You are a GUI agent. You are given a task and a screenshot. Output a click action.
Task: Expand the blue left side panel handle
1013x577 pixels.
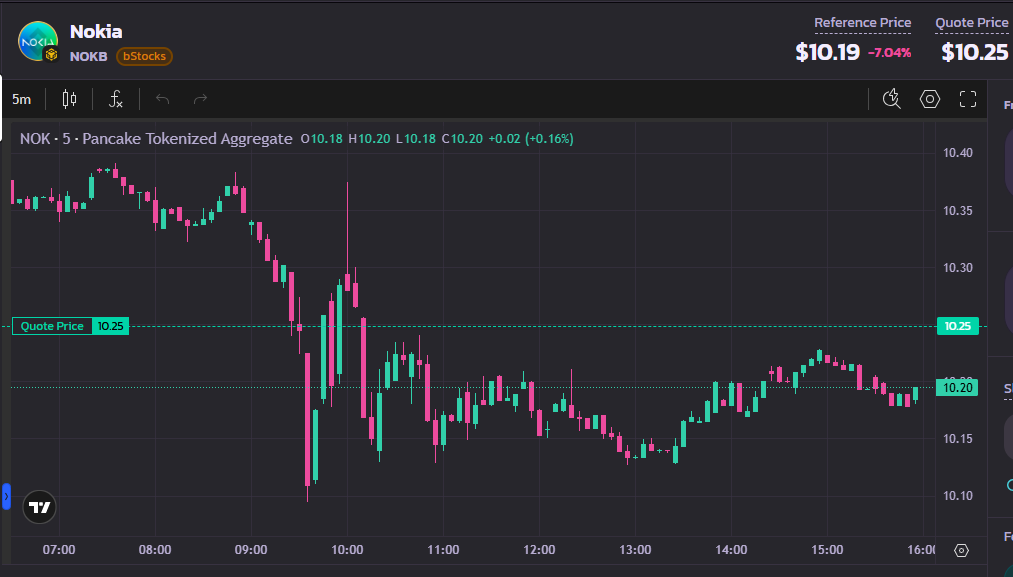(x=6, y=496)
